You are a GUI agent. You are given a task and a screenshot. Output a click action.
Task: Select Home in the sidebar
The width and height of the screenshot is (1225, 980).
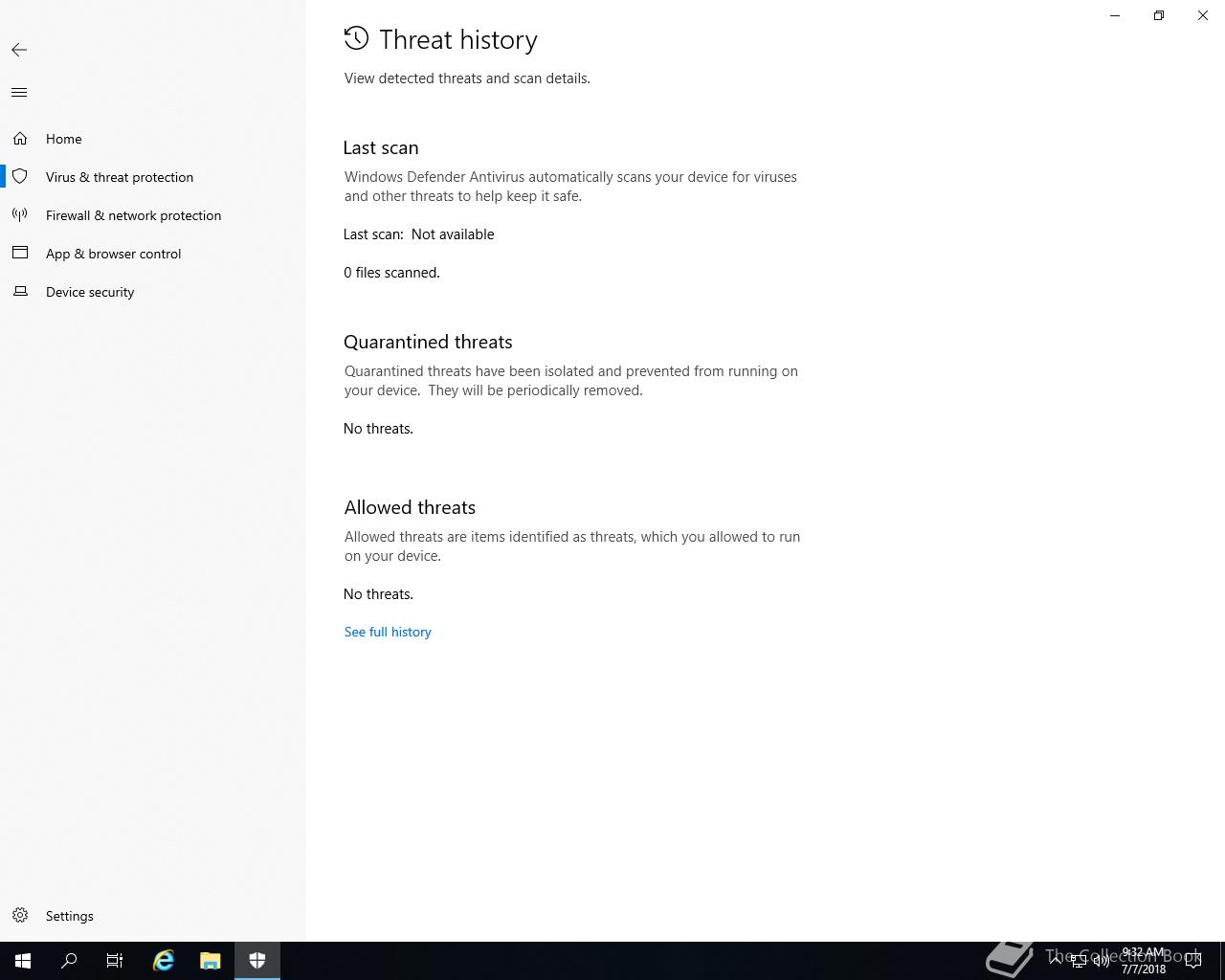click(64, 139)
